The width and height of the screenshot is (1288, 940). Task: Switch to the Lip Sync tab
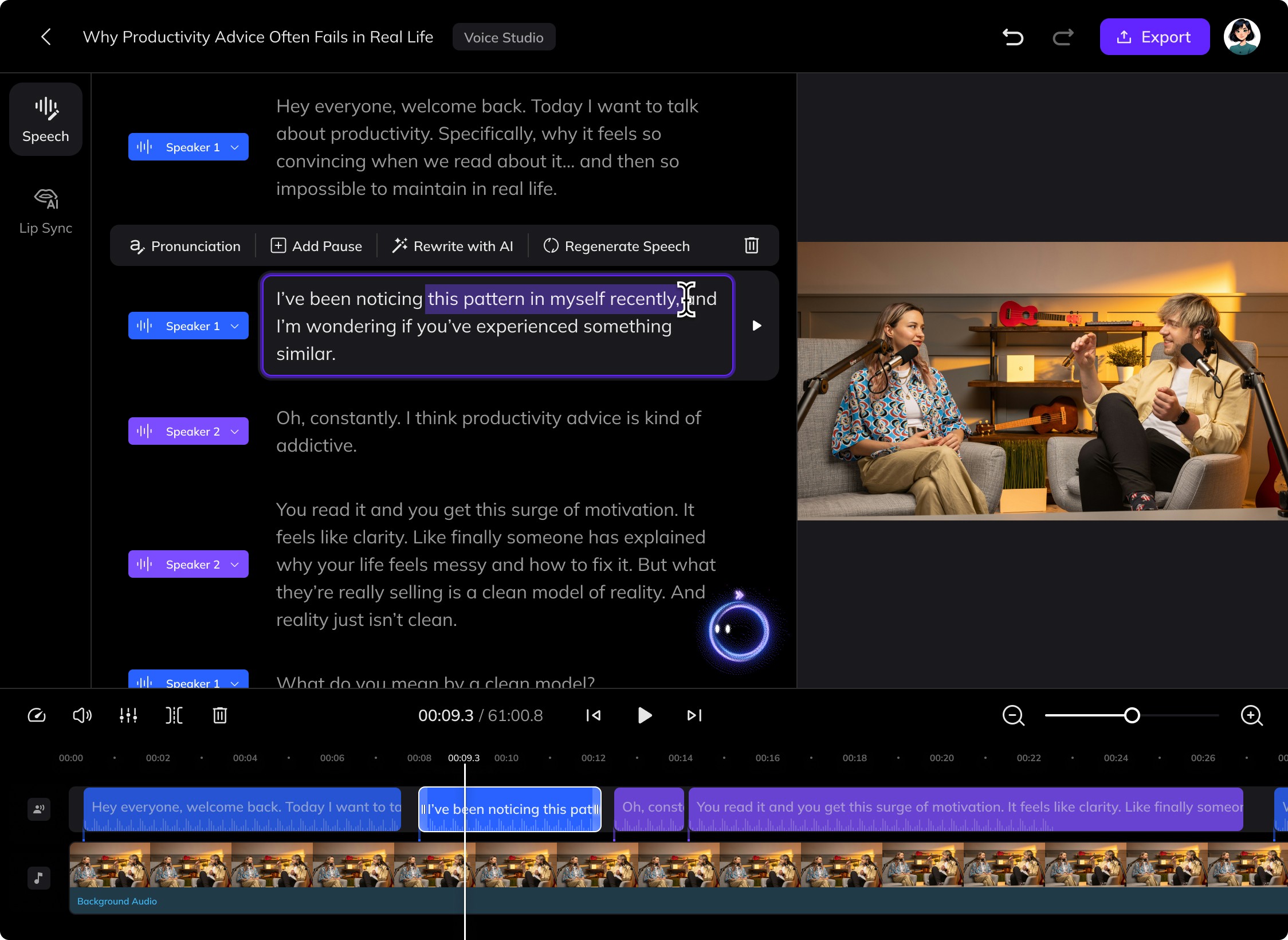pyautogui.click(x=46, y=212)
